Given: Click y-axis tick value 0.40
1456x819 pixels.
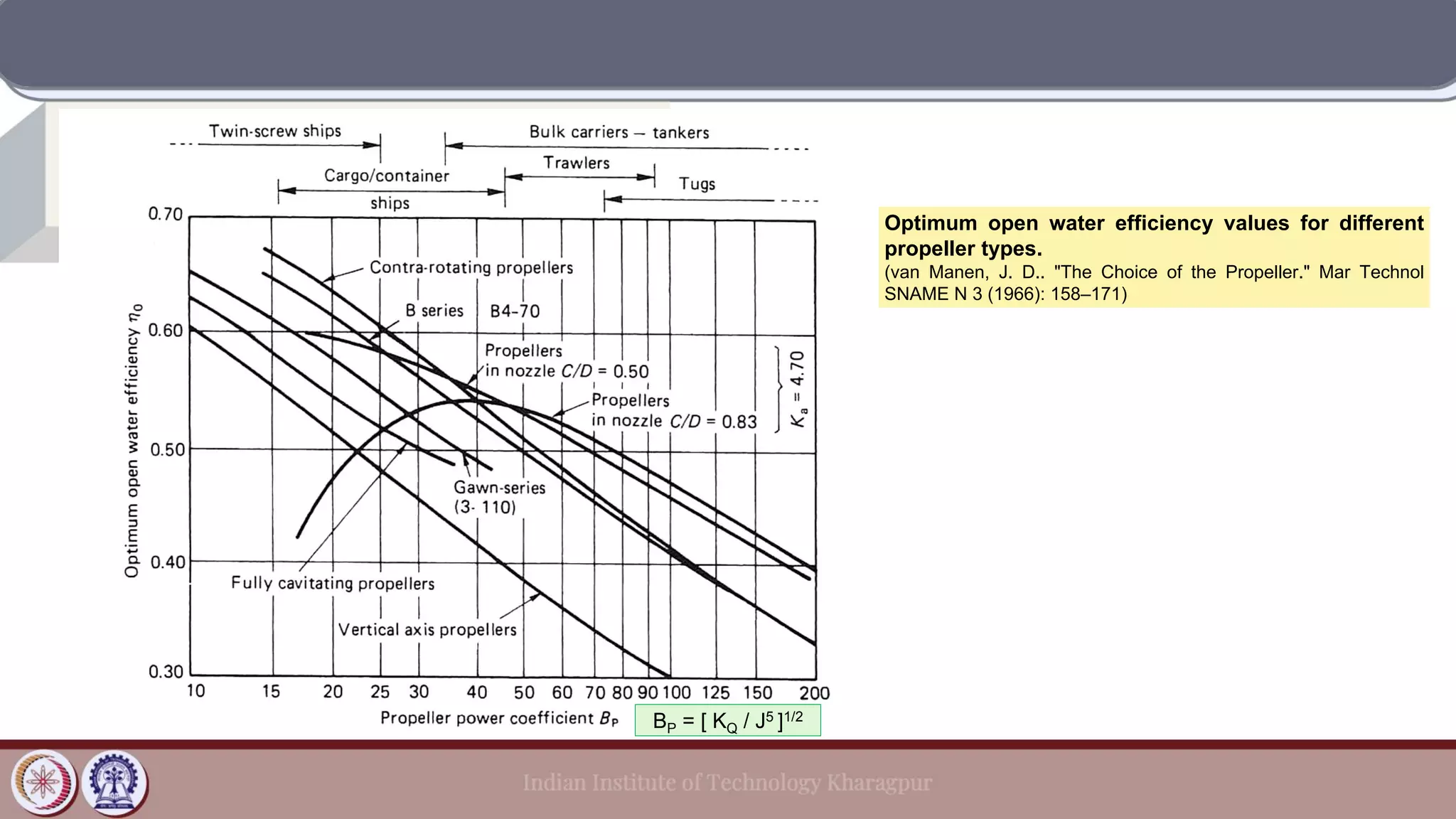Looking at the screenshot, I should tap(167, 562).
